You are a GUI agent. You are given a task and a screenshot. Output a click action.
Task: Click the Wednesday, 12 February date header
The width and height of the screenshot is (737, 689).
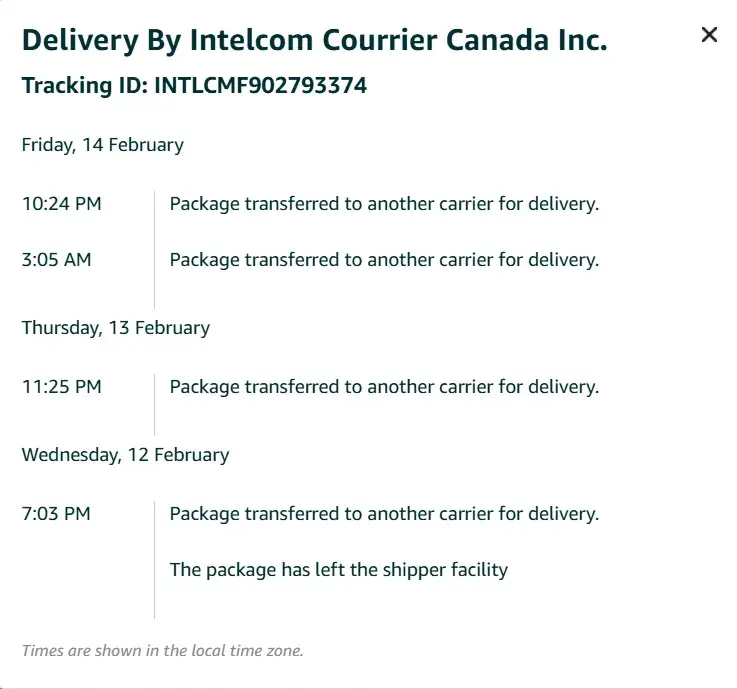point(126,455)
